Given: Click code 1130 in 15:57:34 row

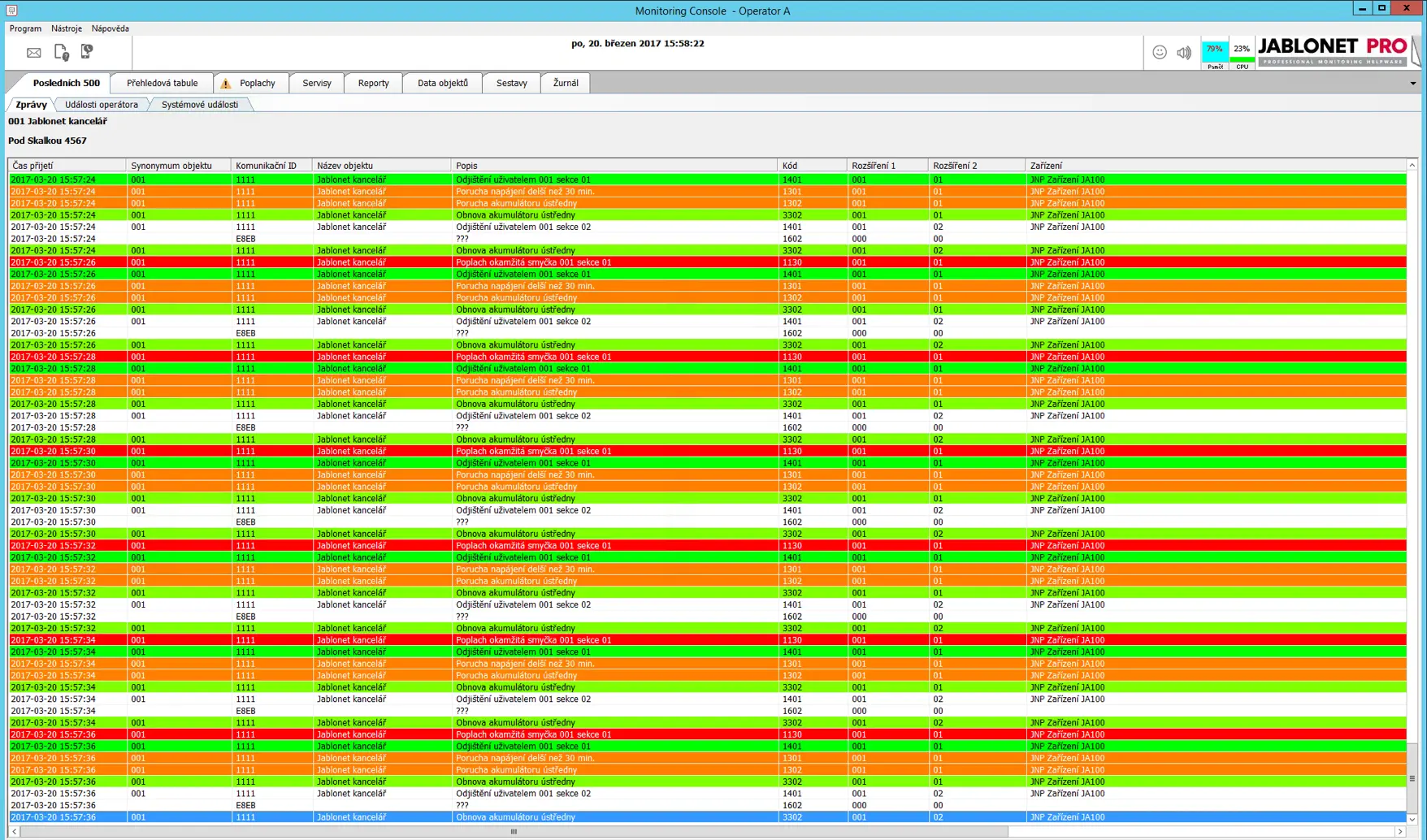Looking at the screenshot, I should tap(792, 640).
